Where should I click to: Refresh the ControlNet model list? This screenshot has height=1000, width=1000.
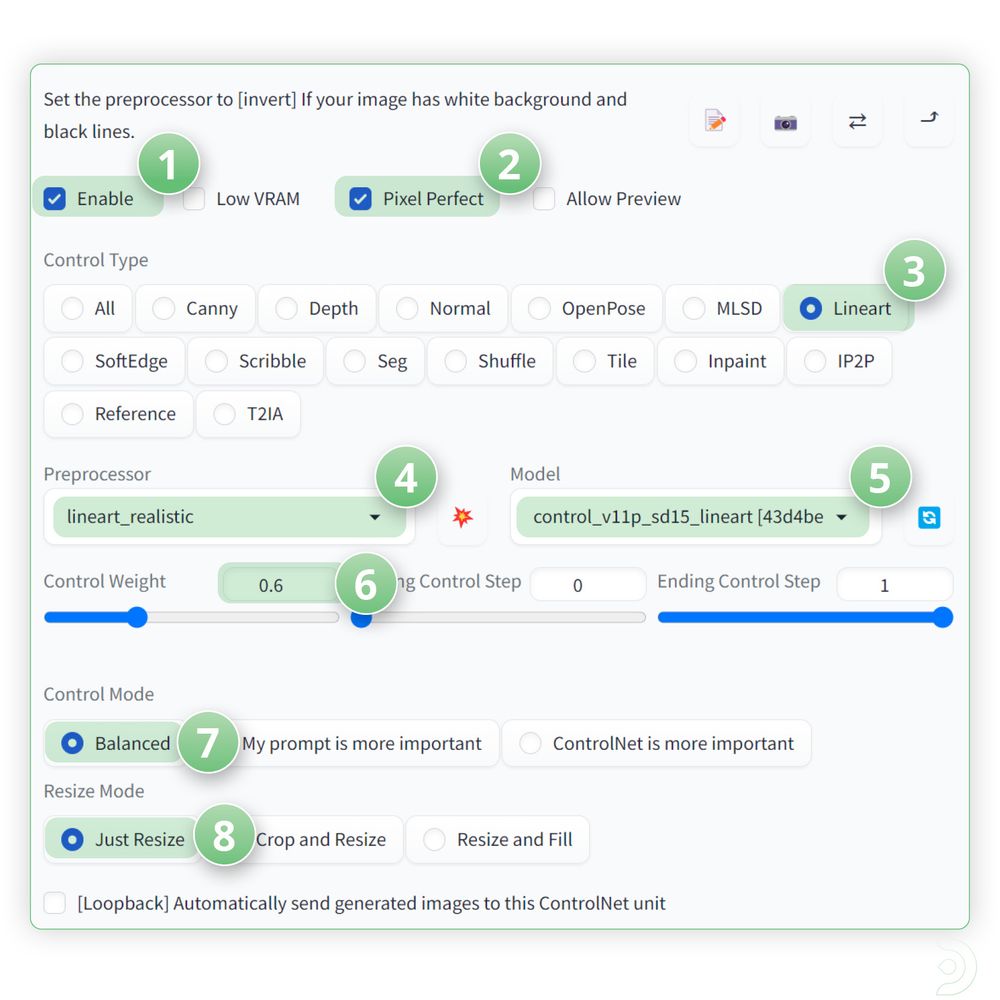pos(928,517)
